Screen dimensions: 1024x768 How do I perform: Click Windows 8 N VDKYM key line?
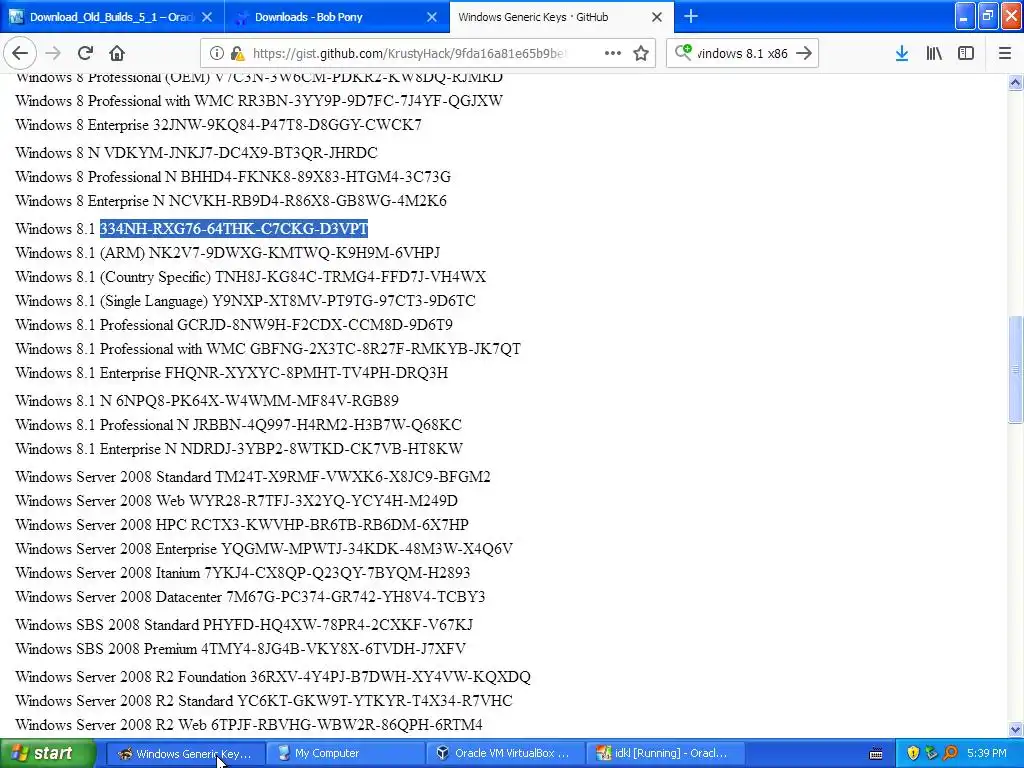coord(197,153)
